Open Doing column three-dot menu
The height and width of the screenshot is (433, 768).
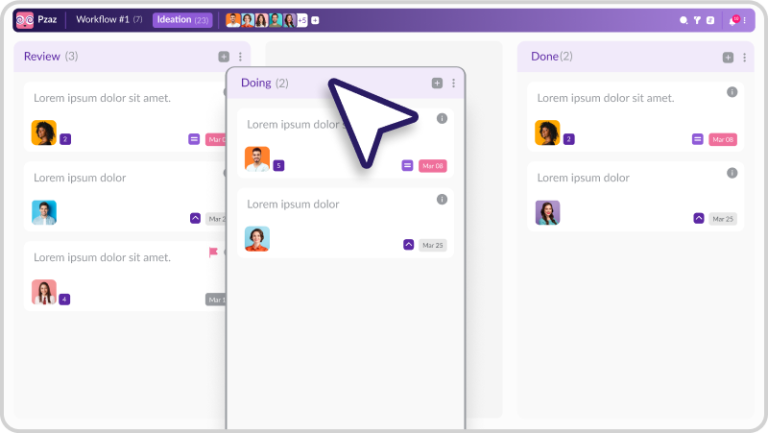pyautogui.click(x=453, y=83)
